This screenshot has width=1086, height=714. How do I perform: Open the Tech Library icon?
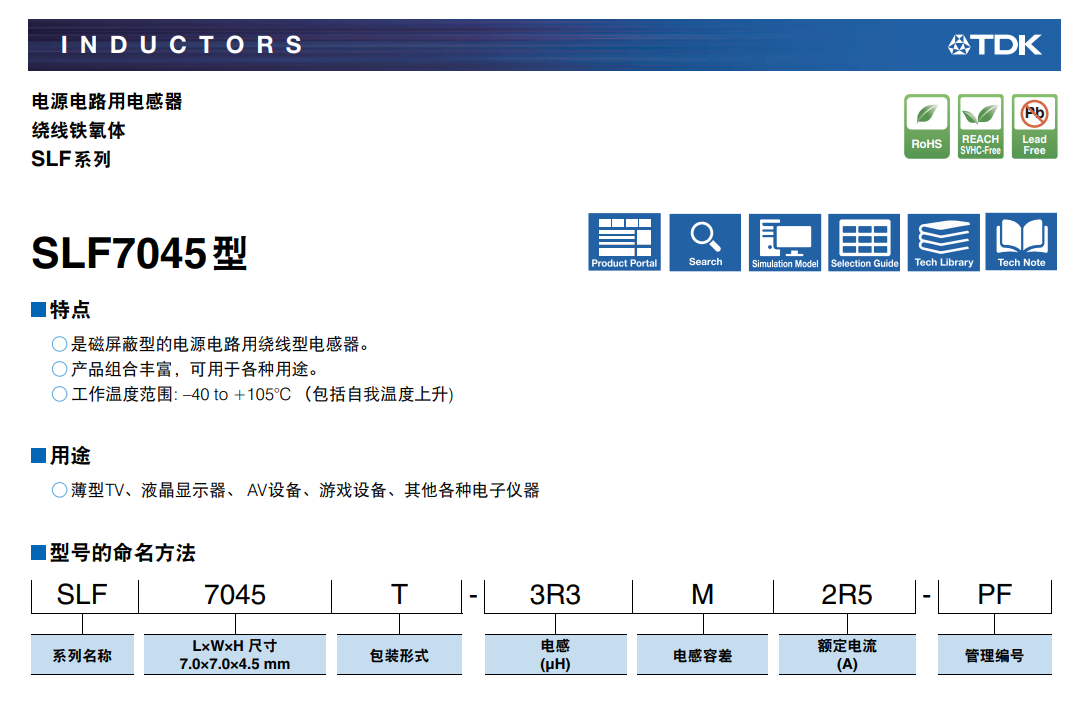pyautogui.click(x=943, y=242)
